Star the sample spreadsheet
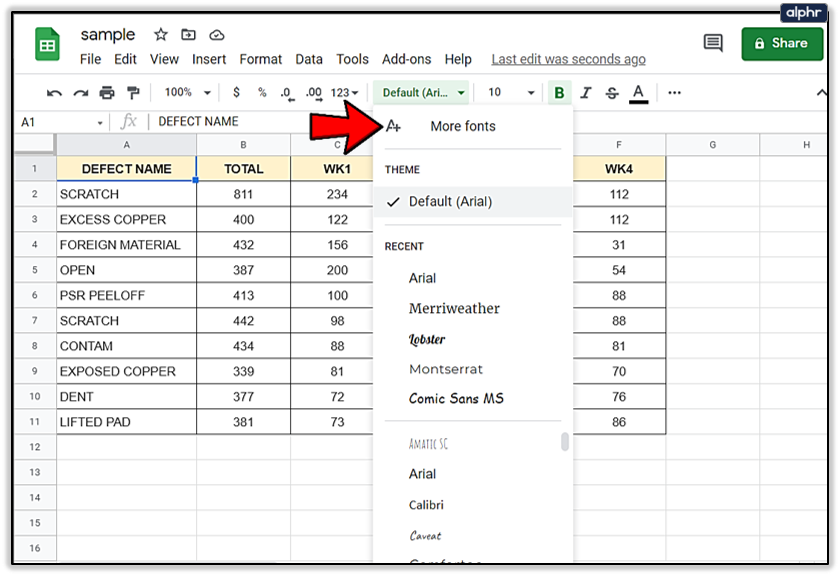840x576 pixels. tap(161, 35)
